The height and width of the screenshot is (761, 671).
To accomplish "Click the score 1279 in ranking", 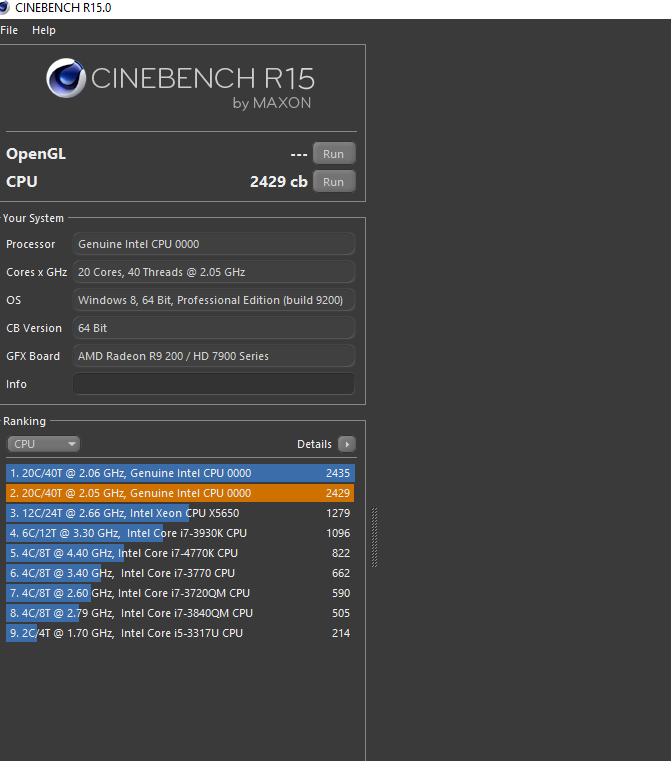I will click(x=338, y=513).
